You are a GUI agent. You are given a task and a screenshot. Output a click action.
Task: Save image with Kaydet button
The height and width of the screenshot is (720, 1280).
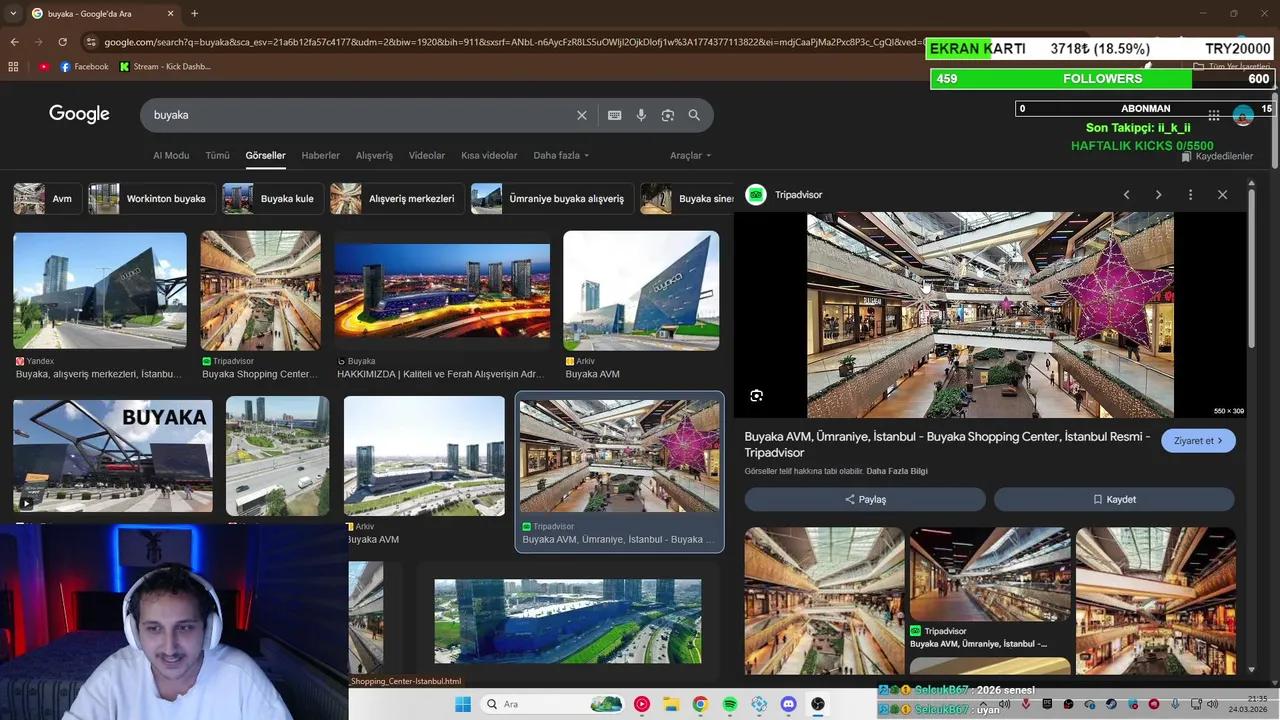[x=1114, y=499]
